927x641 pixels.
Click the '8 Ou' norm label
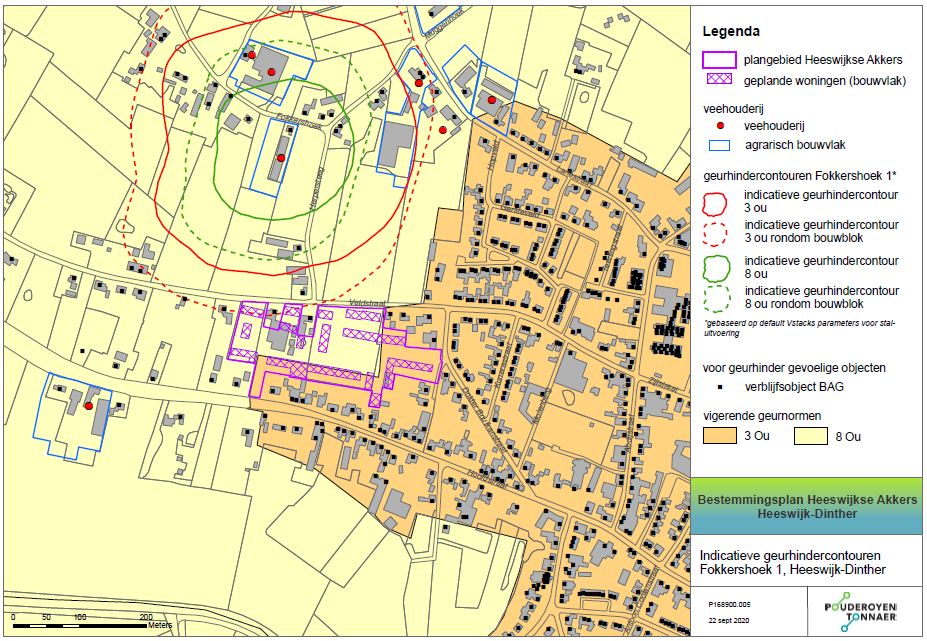tap(848, 437)
